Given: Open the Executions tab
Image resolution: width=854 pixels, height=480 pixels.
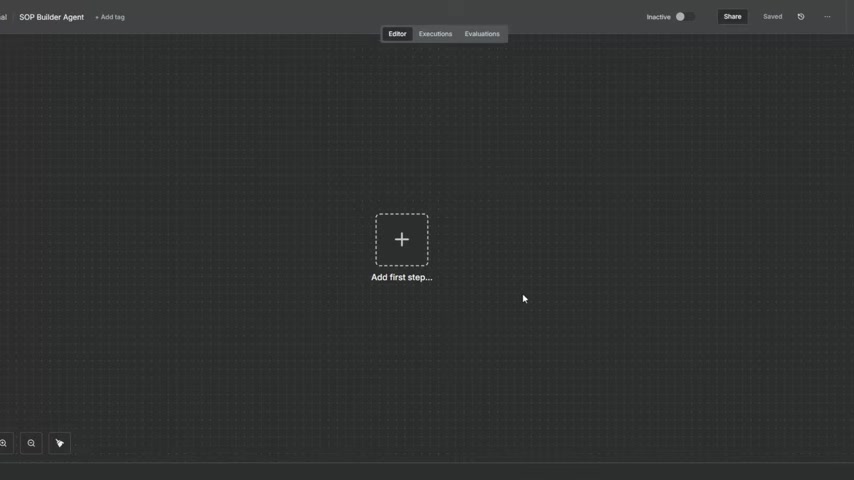Looking at the screenshot, I should (x=435, y=34).
